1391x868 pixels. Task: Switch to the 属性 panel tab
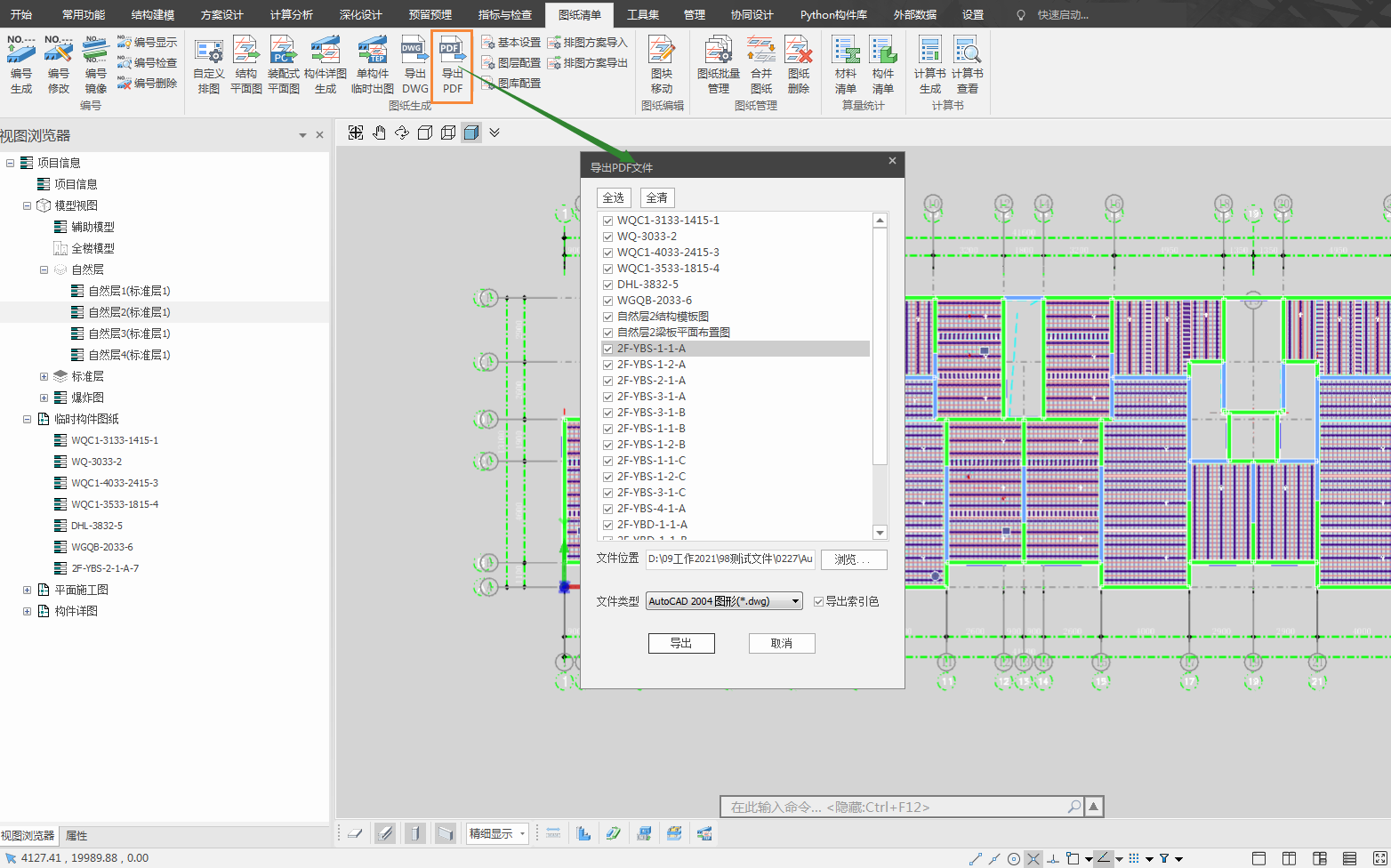[76, 836]
